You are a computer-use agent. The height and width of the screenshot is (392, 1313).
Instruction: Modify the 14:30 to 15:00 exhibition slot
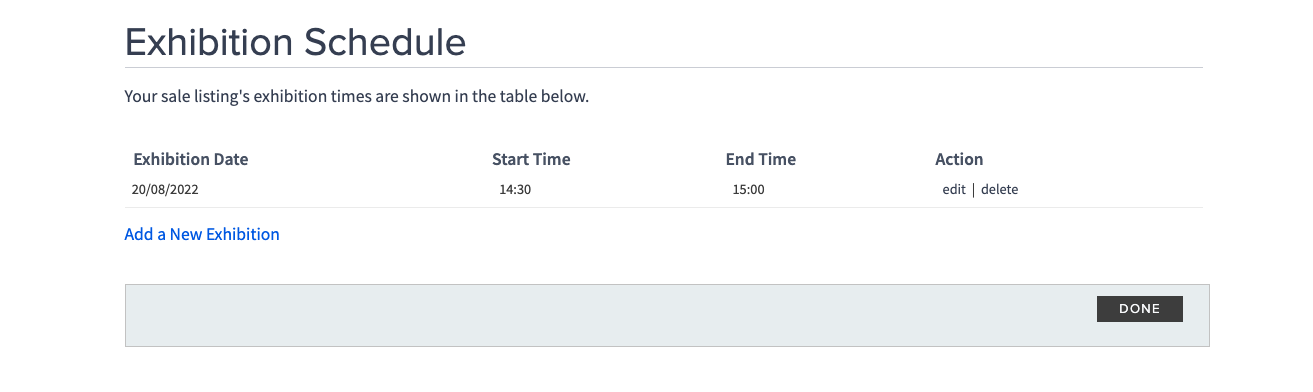coord(953,189)
